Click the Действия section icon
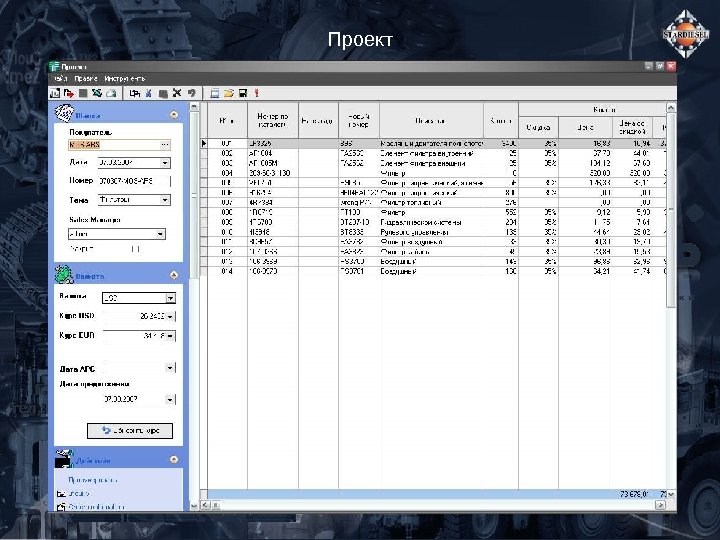This screenshot has height=540, width=720. (64, 458)
